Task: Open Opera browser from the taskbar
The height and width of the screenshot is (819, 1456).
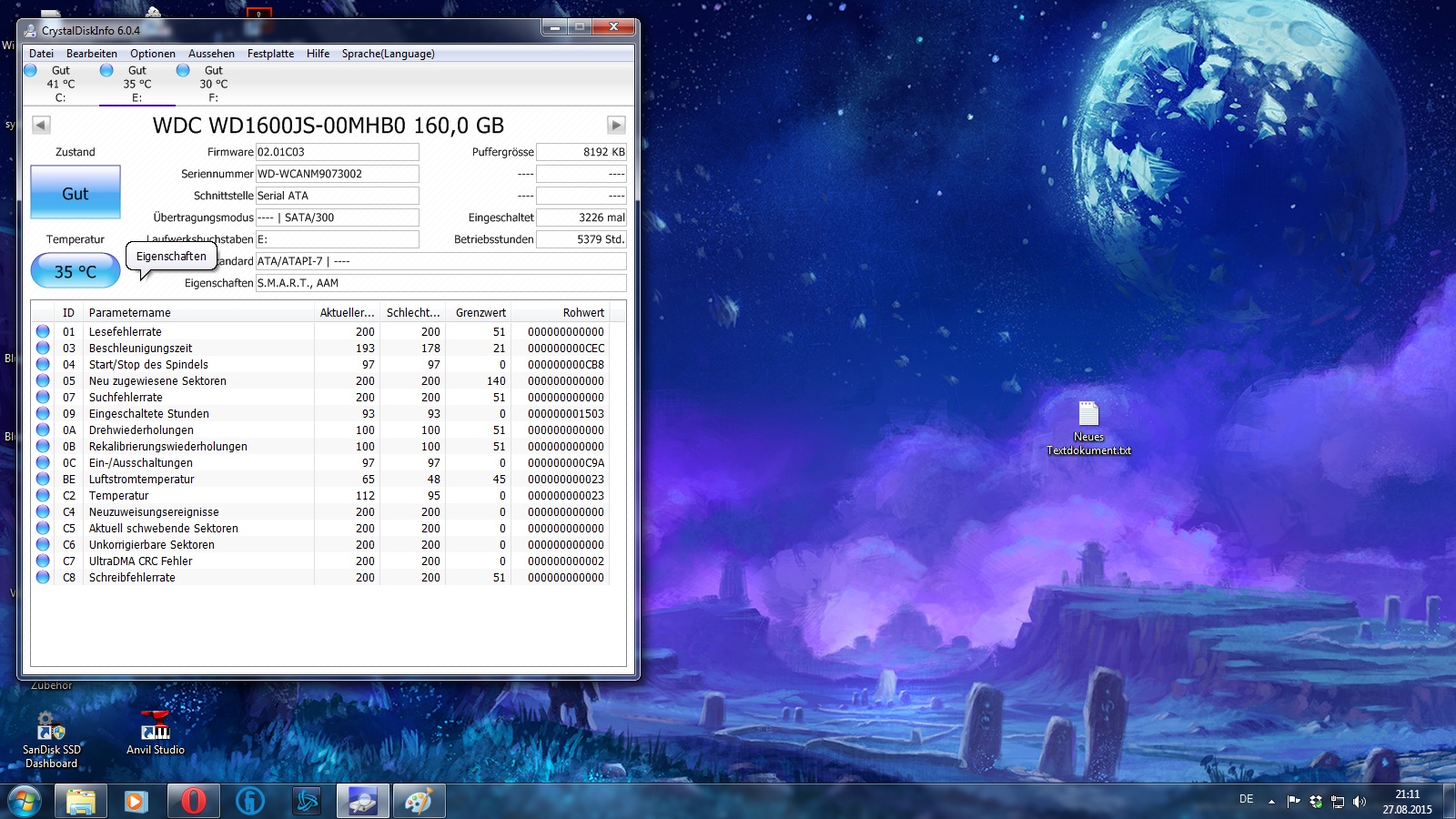Action: 193,802
